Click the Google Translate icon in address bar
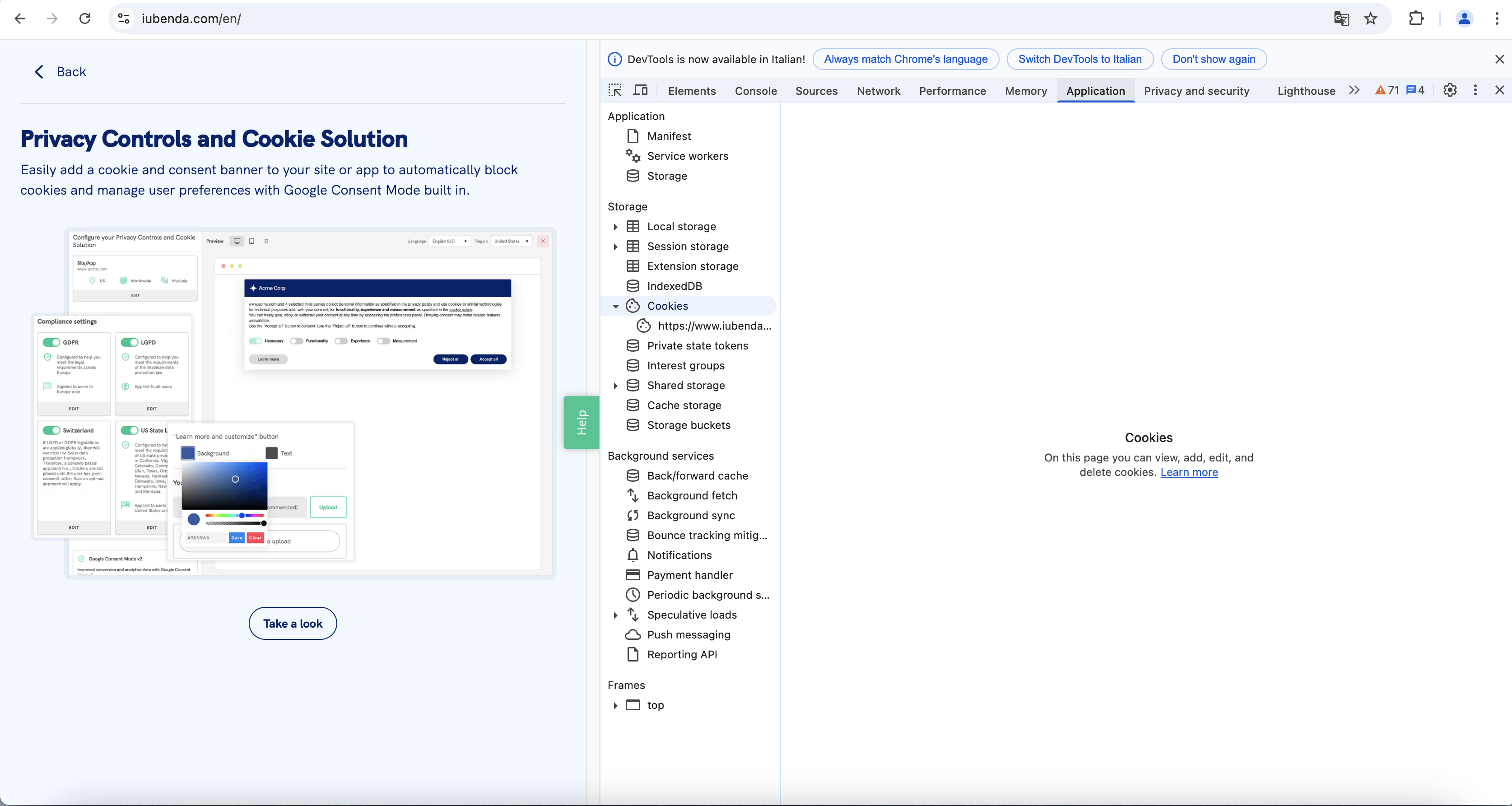 (1341, 19)
